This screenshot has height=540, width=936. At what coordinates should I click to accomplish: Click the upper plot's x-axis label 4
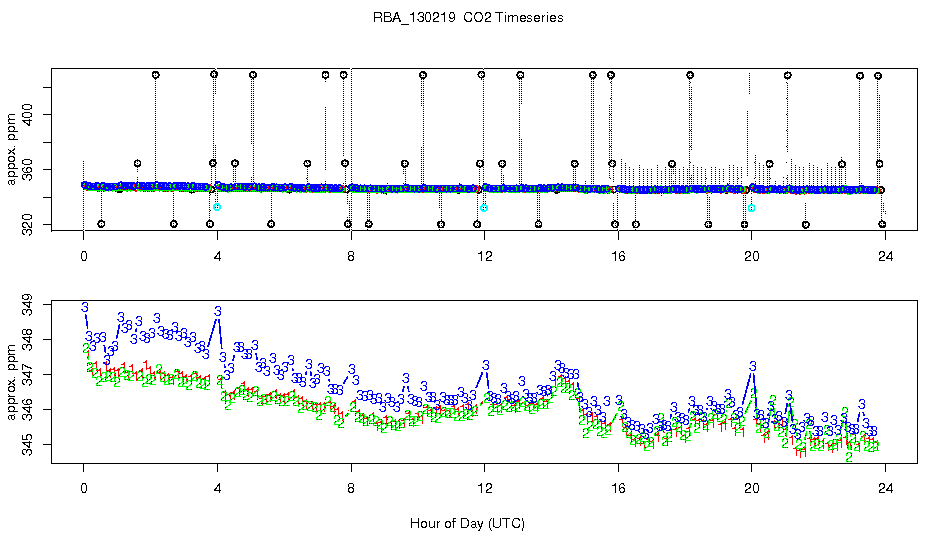click(x=217, y=257)
